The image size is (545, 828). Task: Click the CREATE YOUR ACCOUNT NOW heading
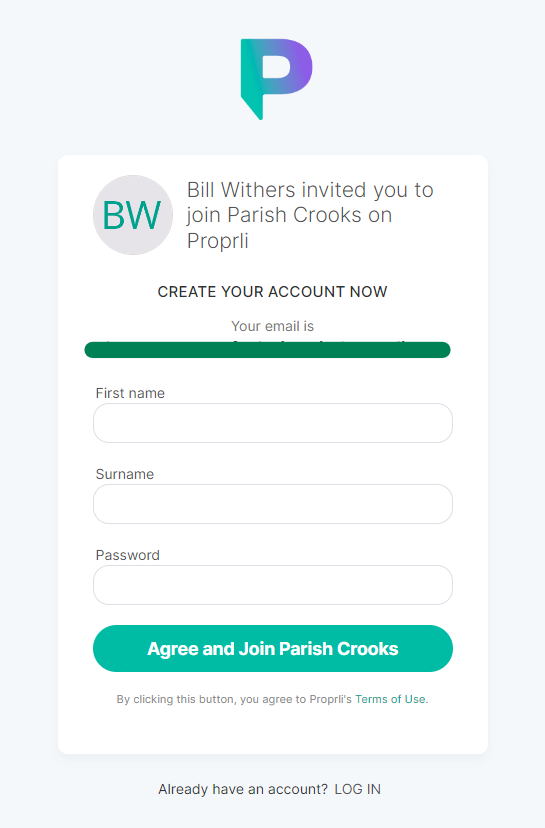272,291
